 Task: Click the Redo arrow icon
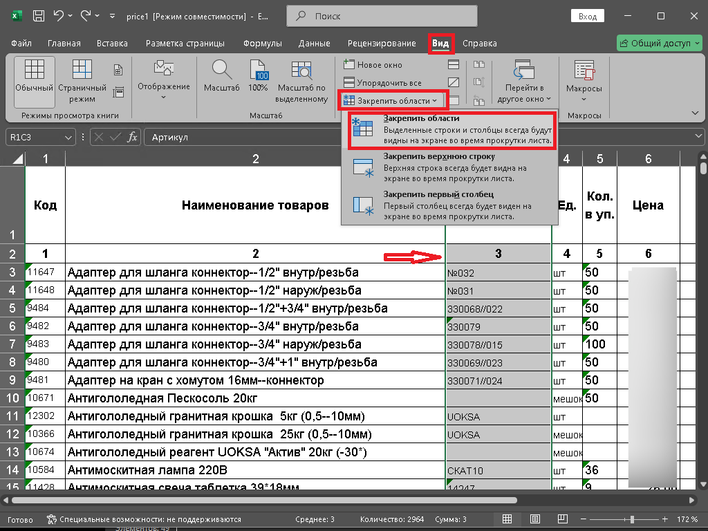(x=86, y=16)
